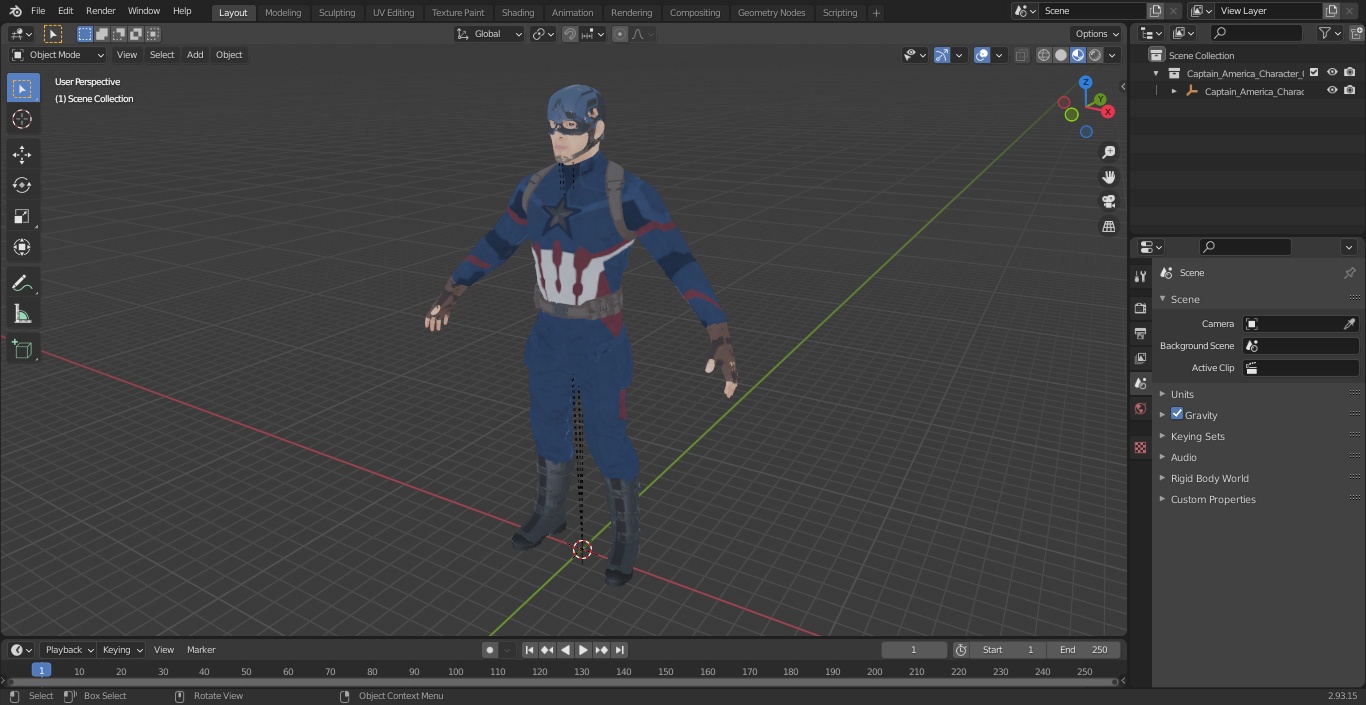The width and height of the screenshot is (1366, 705).
Task: Jump to the timeline end frame button
Action: [x=619, y=650]
